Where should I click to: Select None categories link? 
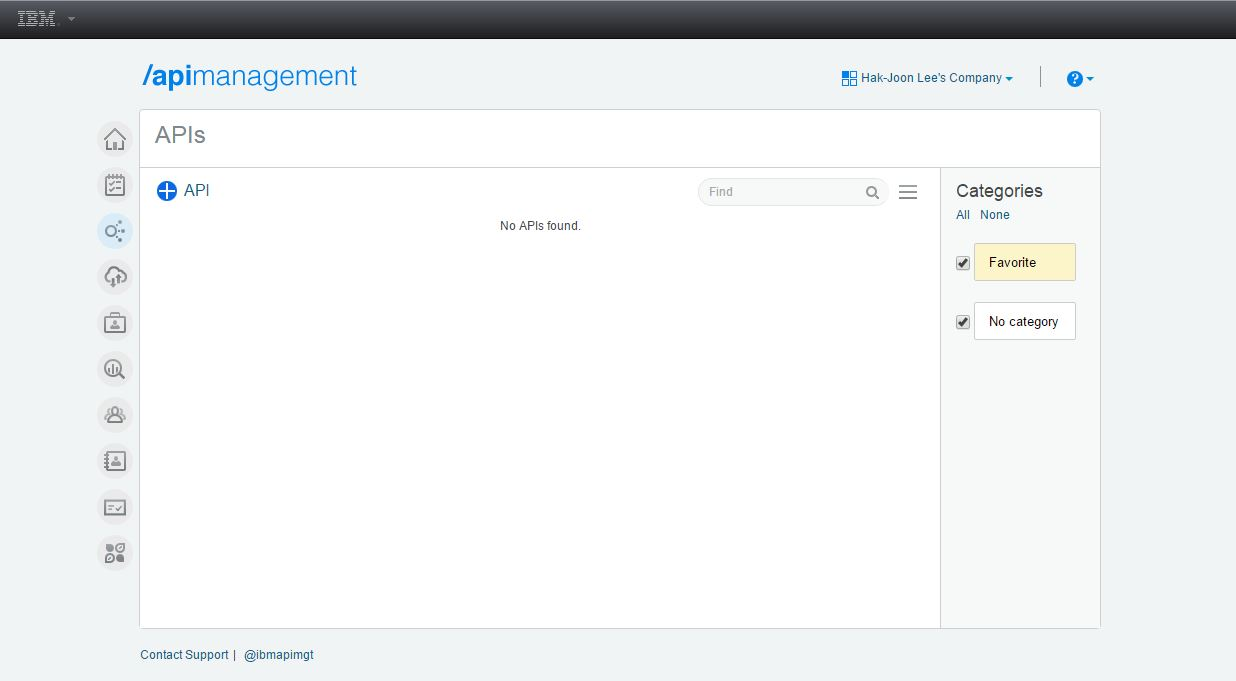pyautogui.click(x=995, y=215)
